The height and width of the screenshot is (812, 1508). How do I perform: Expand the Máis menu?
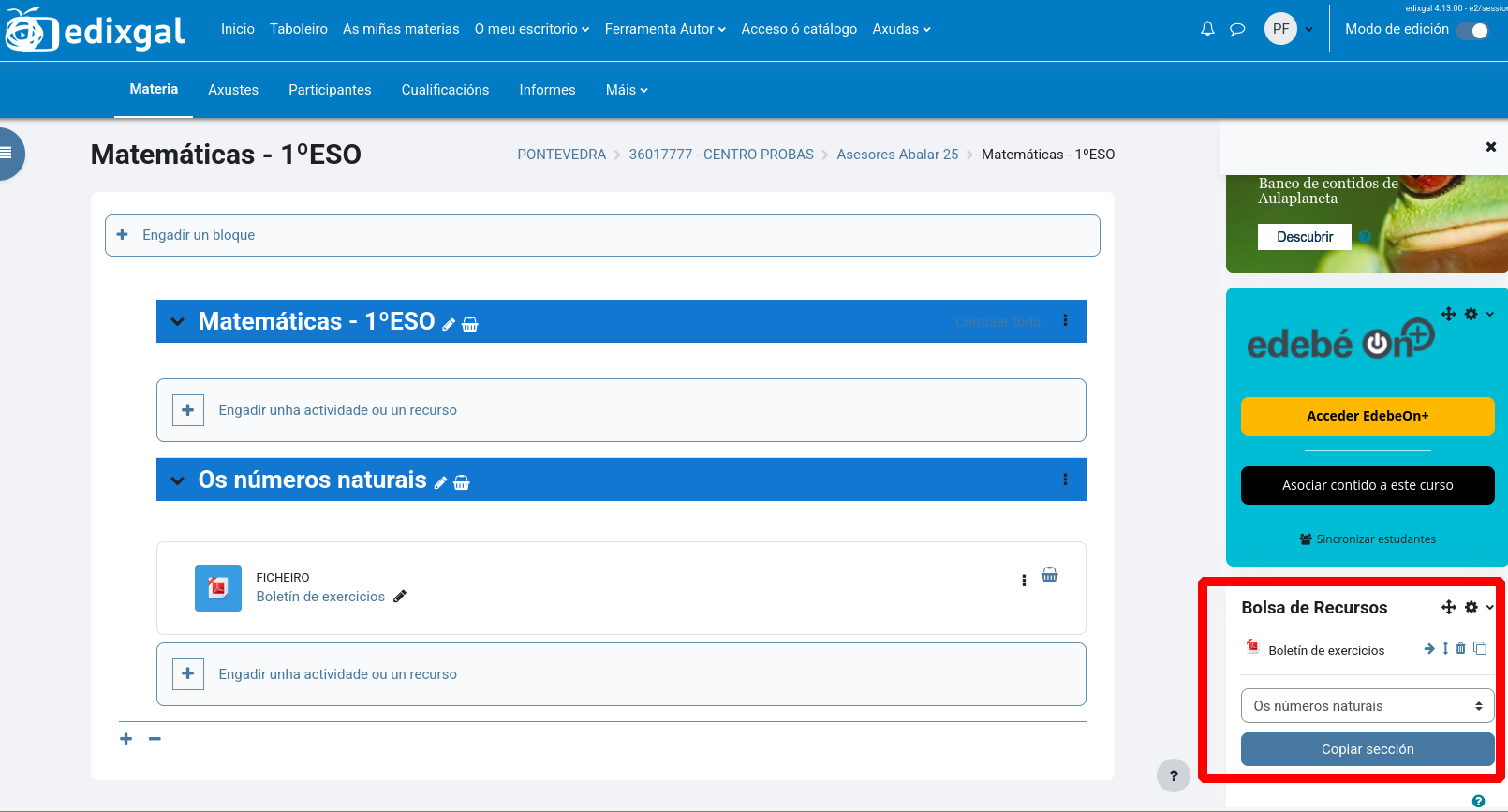point(626,90)
